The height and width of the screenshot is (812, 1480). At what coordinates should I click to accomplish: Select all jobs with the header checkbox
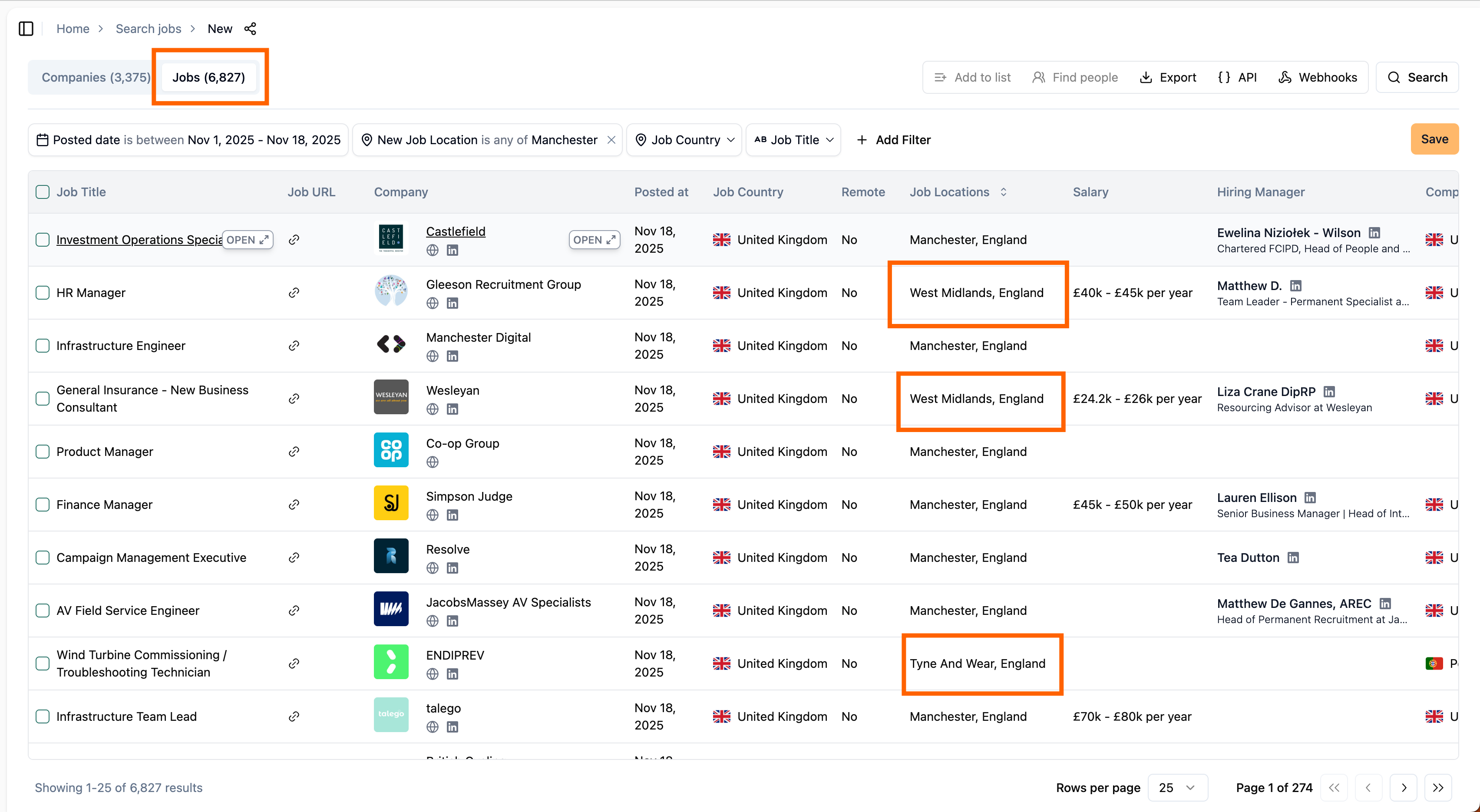43,192
